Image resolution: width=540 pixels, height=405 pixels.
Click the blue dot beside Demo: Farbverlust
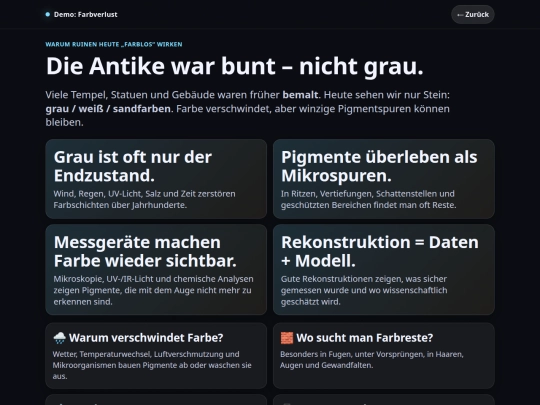[x=48, y=14]
